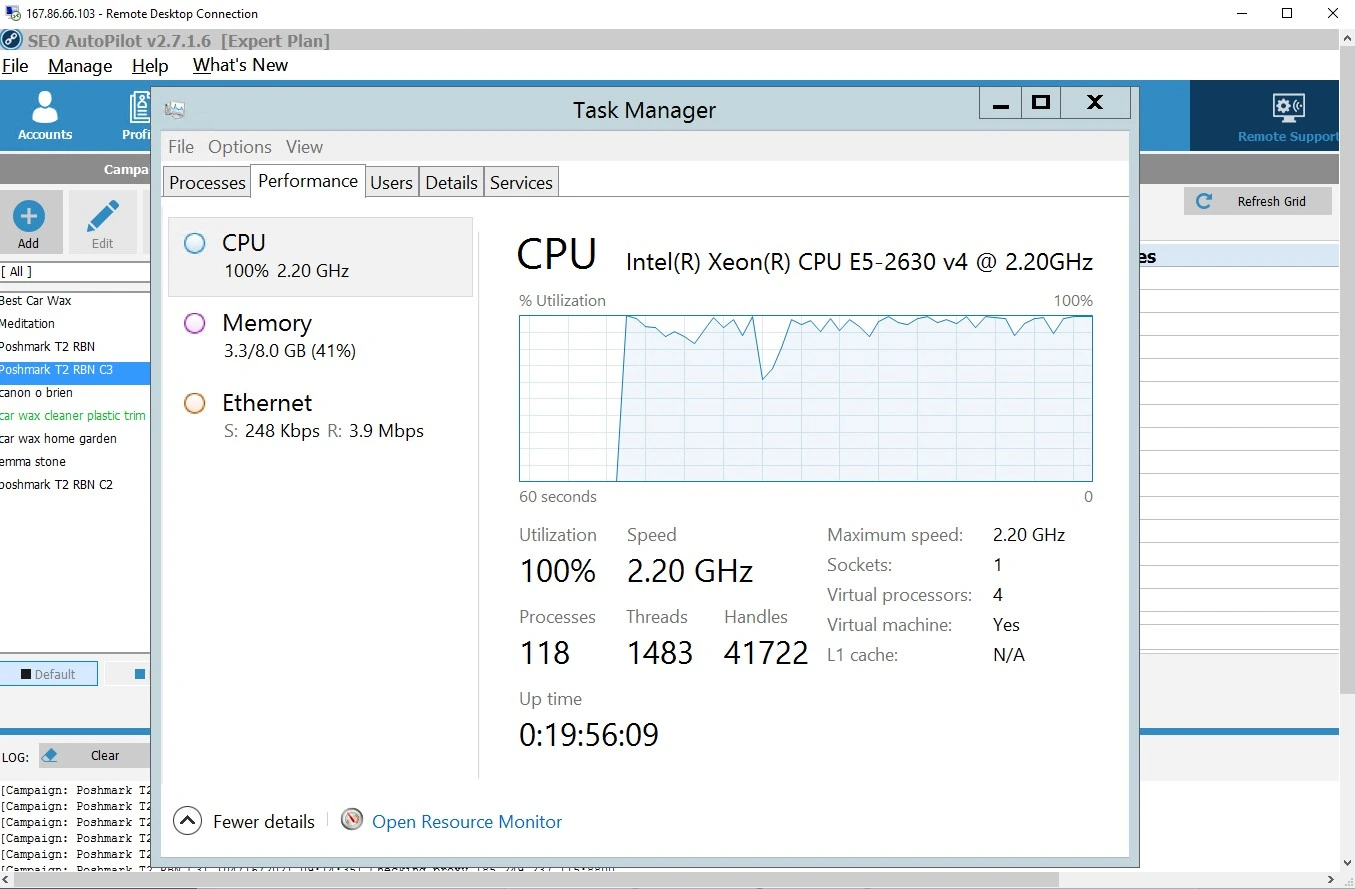
Task: Switch to the Users tab
Action: 391,182
